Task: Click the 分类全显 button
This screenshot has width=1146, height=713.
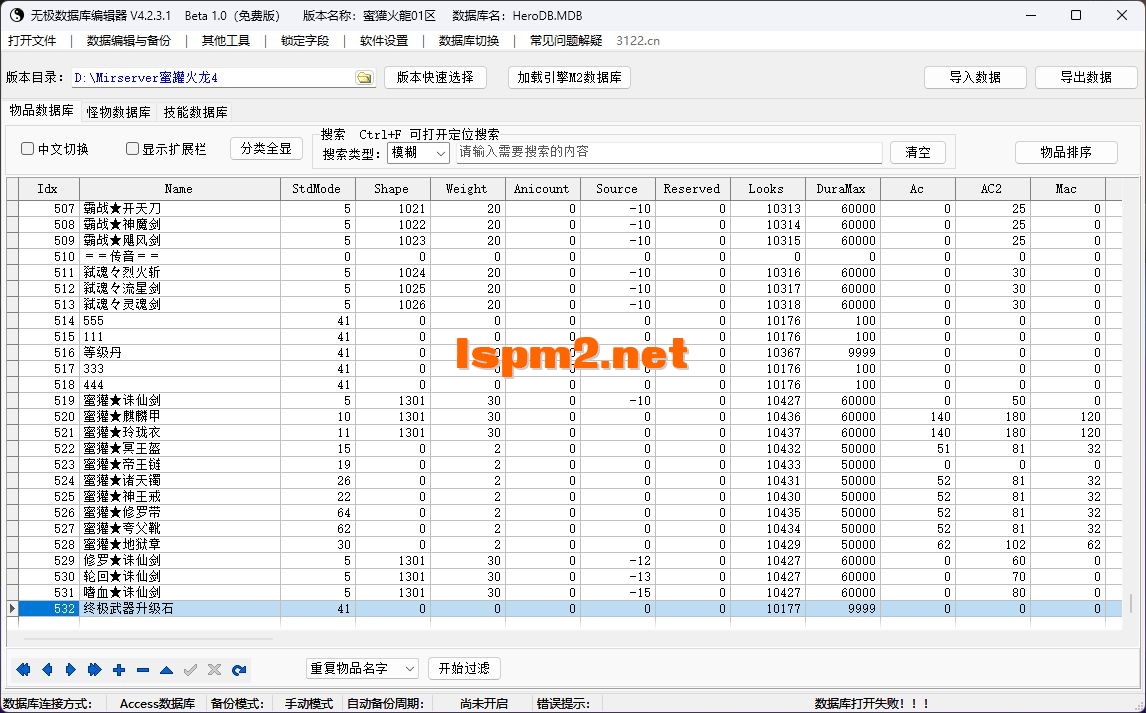Action: point(266,149)
